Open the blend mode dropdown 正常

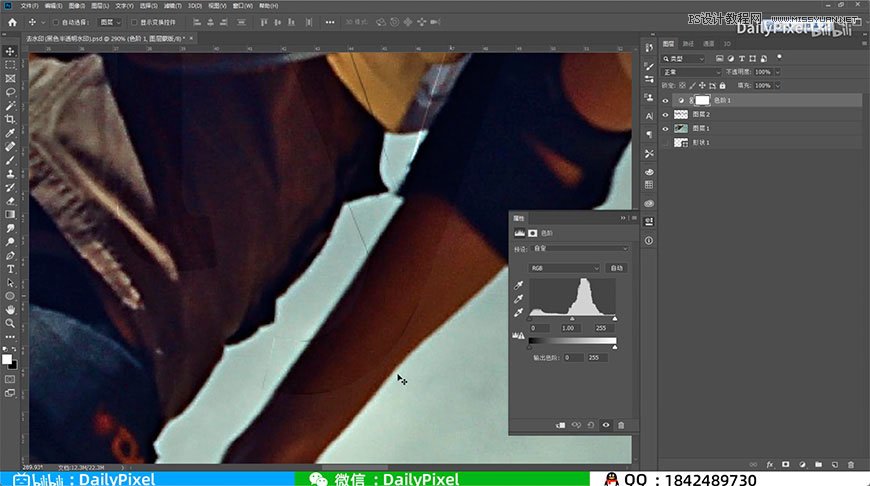coord(691,72)
